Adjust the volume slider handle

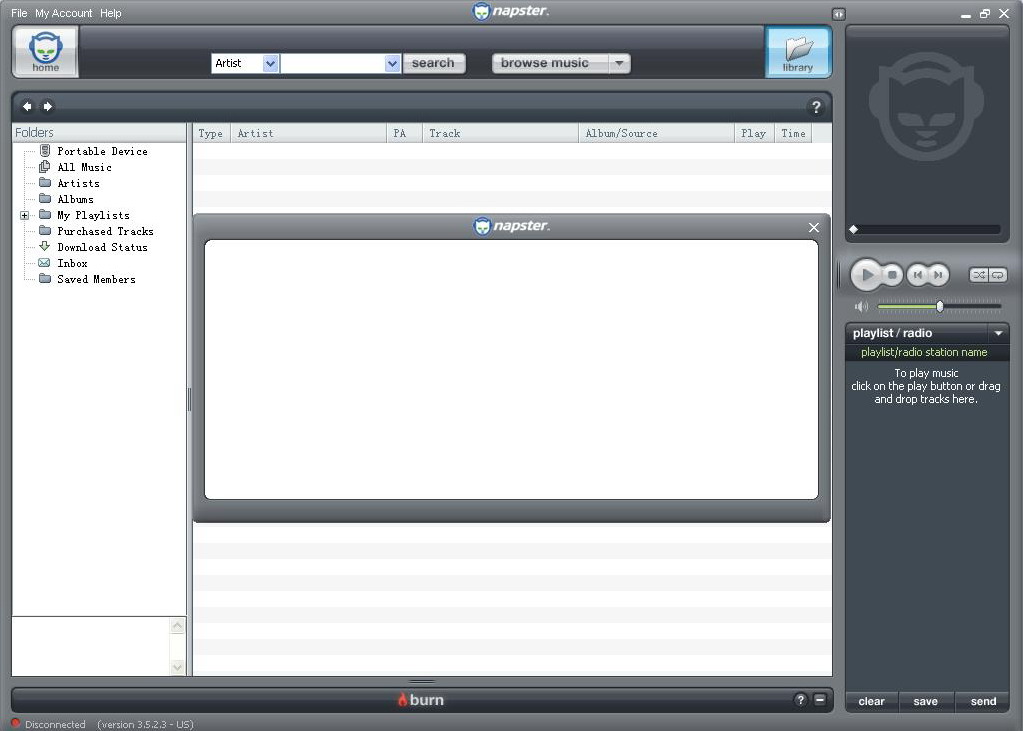[939, 305]
